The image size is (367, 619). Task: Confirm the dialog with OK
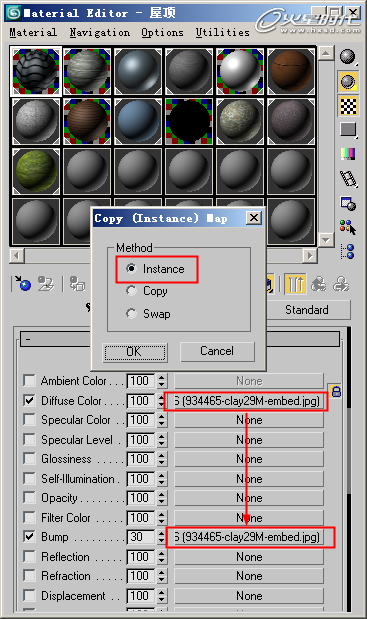pos(135,352)
